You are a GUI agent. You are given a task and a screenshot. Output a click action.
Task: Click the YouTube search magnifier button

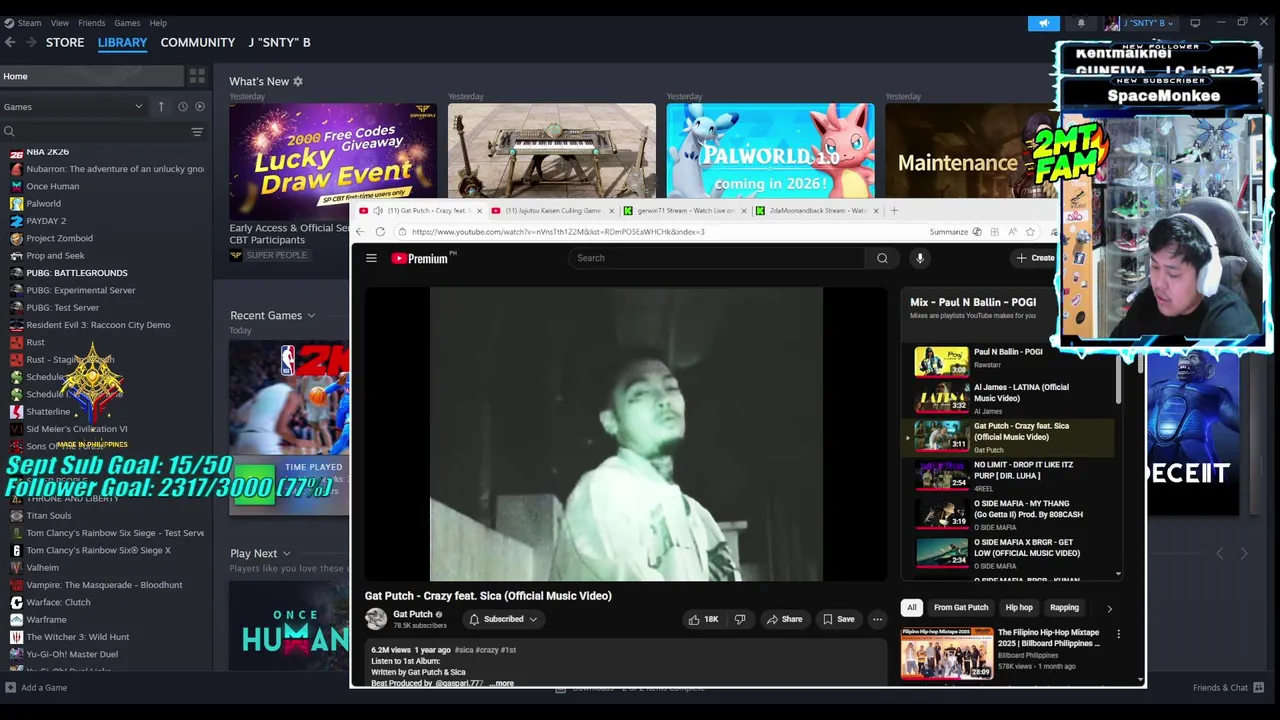(882, 258)
